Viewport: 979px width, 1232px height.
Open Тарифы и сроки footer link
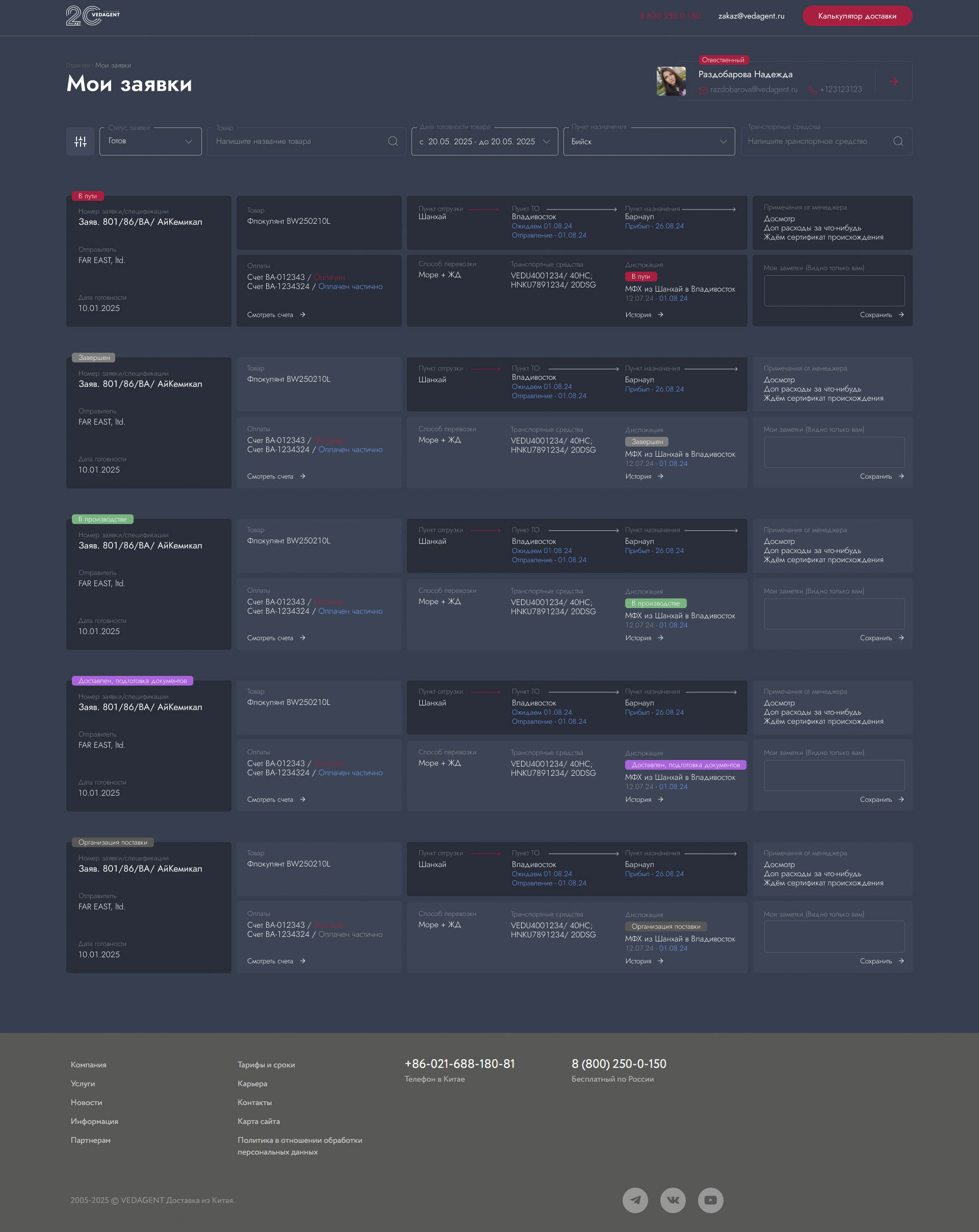pos(266,1065)
